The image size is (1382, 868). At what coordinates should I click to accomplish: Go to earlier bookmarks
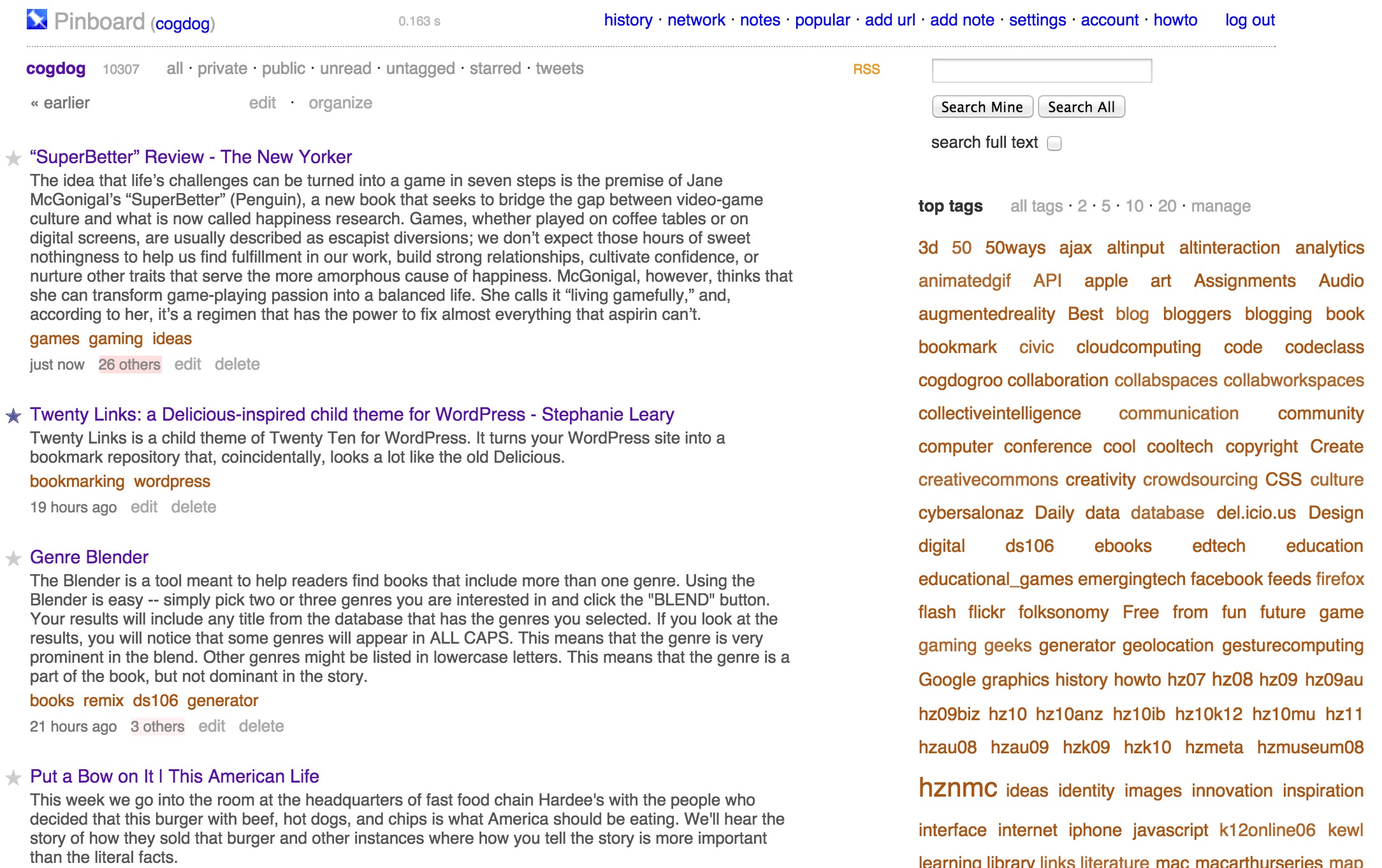pos(59,102)
